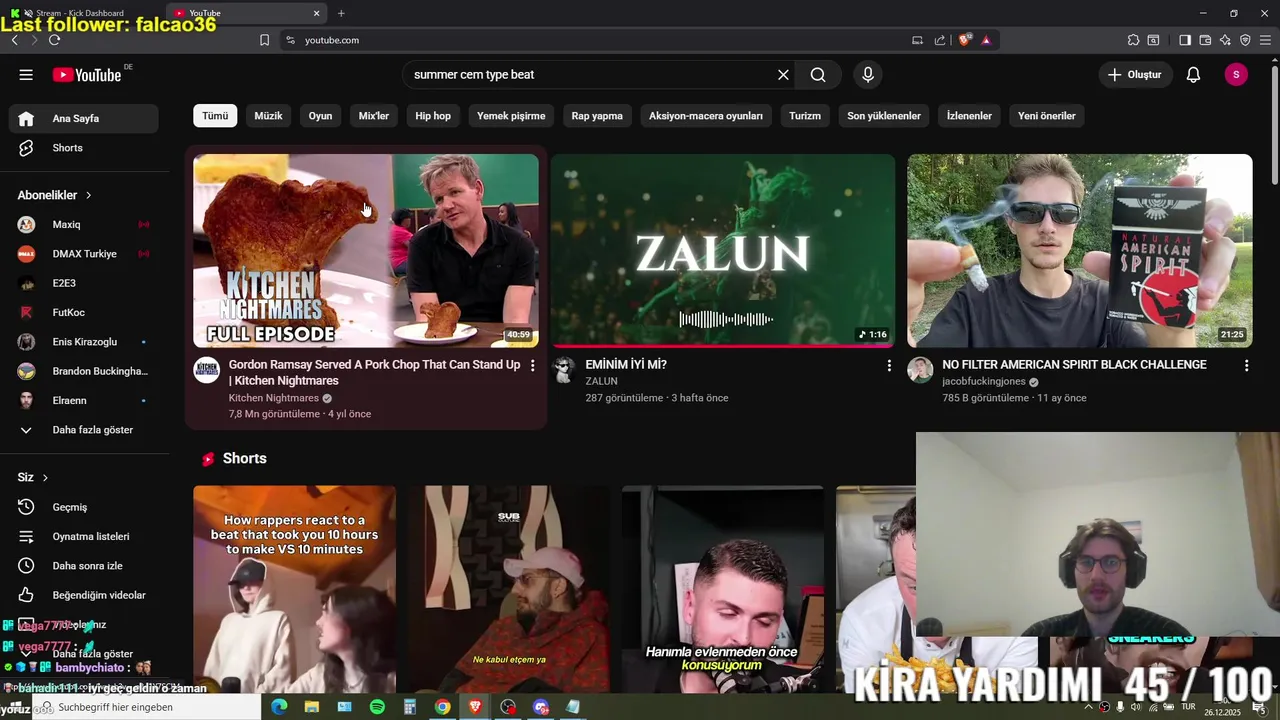Viewport: 1280px width, 720px height.
Task: Clear the search text with the X icon
Action: [x=783, y=75]
